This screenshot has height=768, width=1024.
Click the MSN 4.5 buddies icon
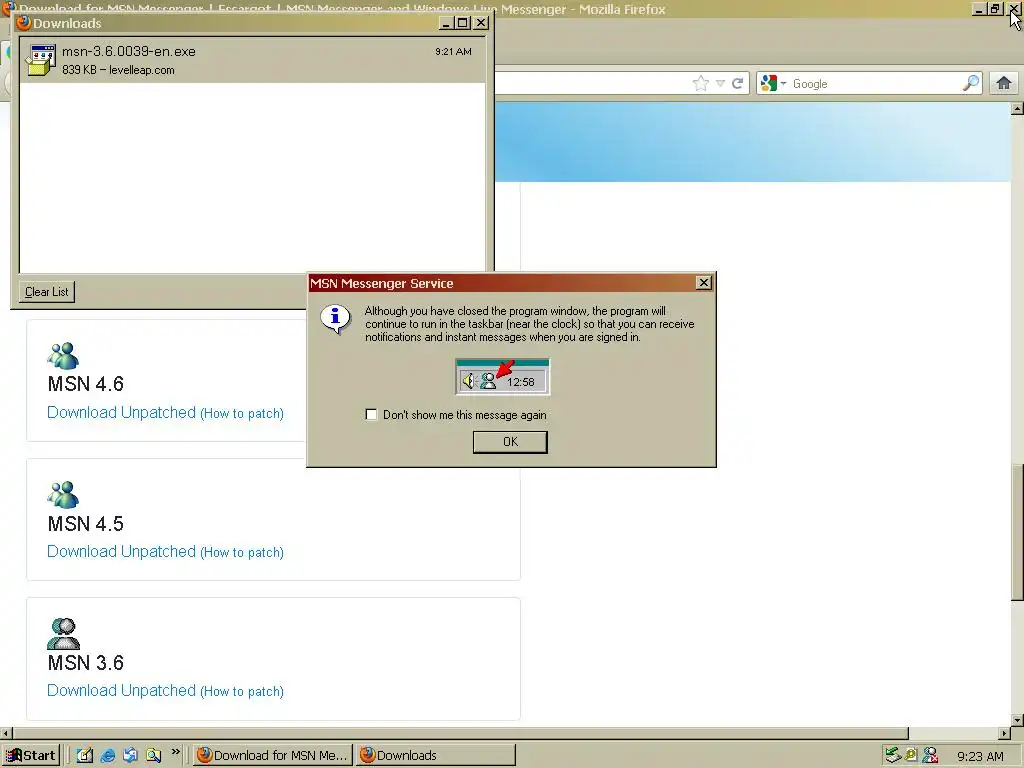(x=63, y=495)
